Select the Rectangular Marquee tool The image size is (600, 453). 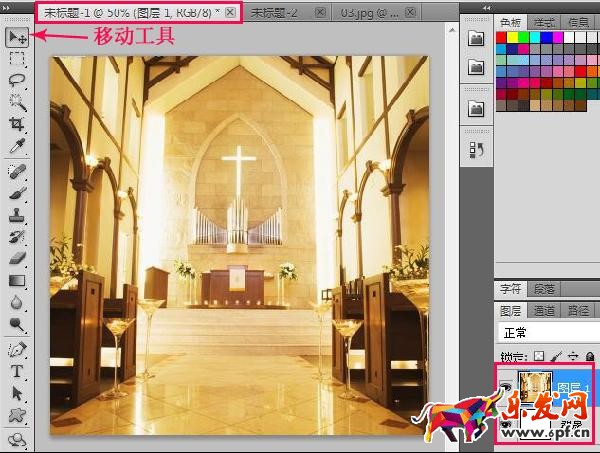tap(17, 59)
